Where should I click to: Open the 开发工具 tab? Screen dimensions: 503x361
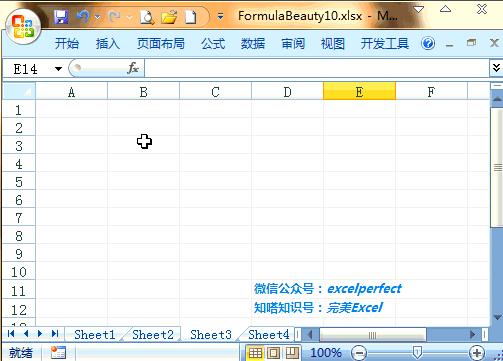pyautogui.click(x=385, y=43)
